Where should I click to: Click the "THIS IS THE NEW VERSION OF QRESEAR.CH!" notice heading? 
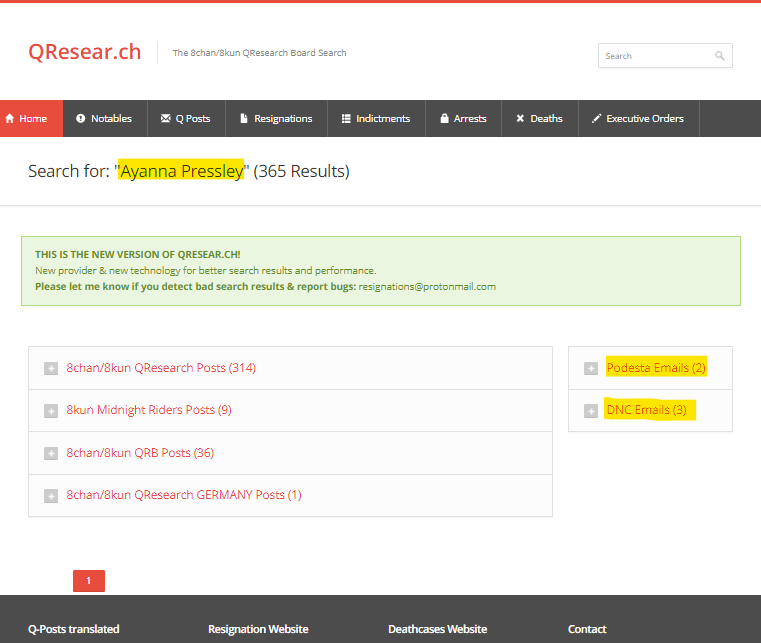(x=138, y=254)
